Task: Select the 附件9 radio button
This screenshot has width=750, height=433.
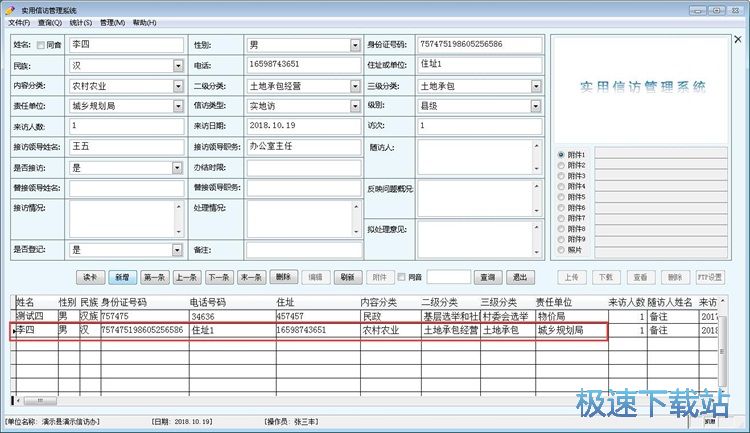Action: tap(561, 239)
